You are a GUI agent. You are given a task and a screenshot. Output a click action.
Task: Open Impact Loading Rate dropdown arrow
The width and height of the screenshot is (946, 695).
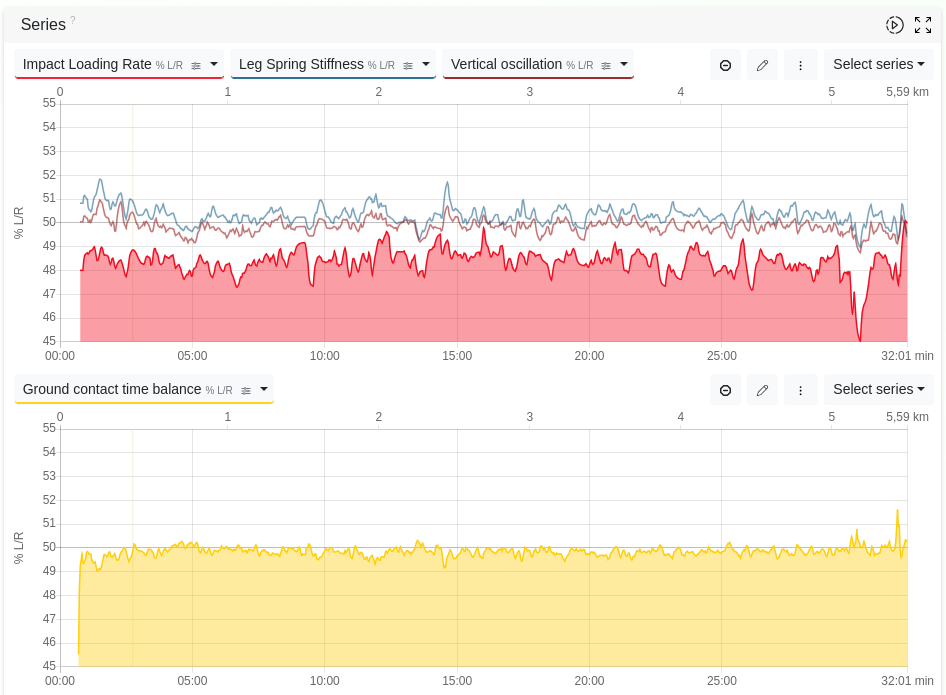pos(214,64)
